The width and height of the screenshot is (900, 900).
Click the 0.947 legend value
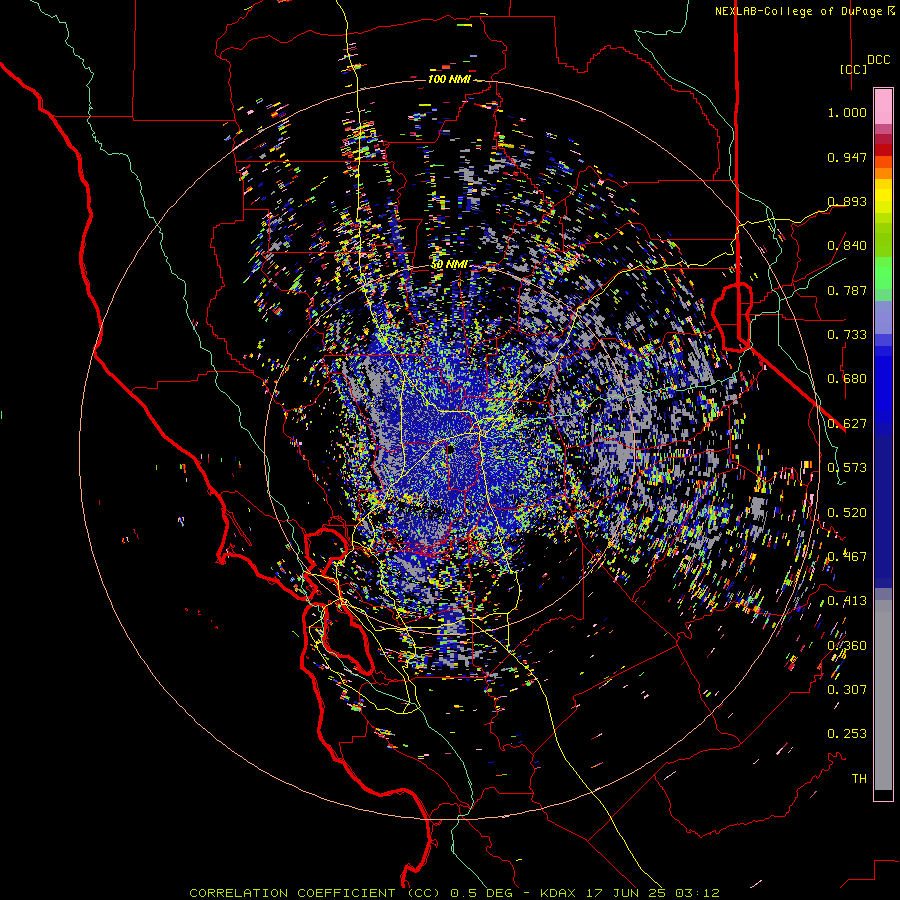click(847, 157)
